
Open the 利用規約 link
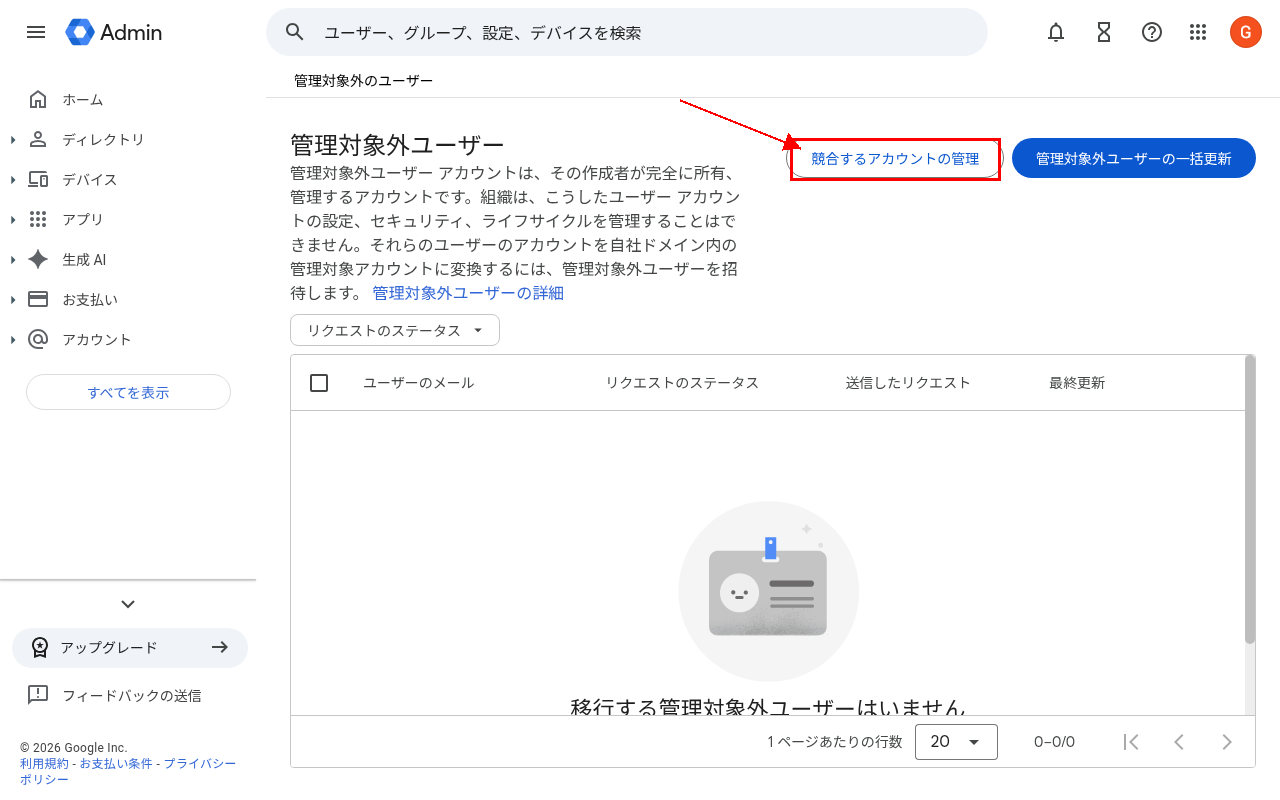point(44,763)
